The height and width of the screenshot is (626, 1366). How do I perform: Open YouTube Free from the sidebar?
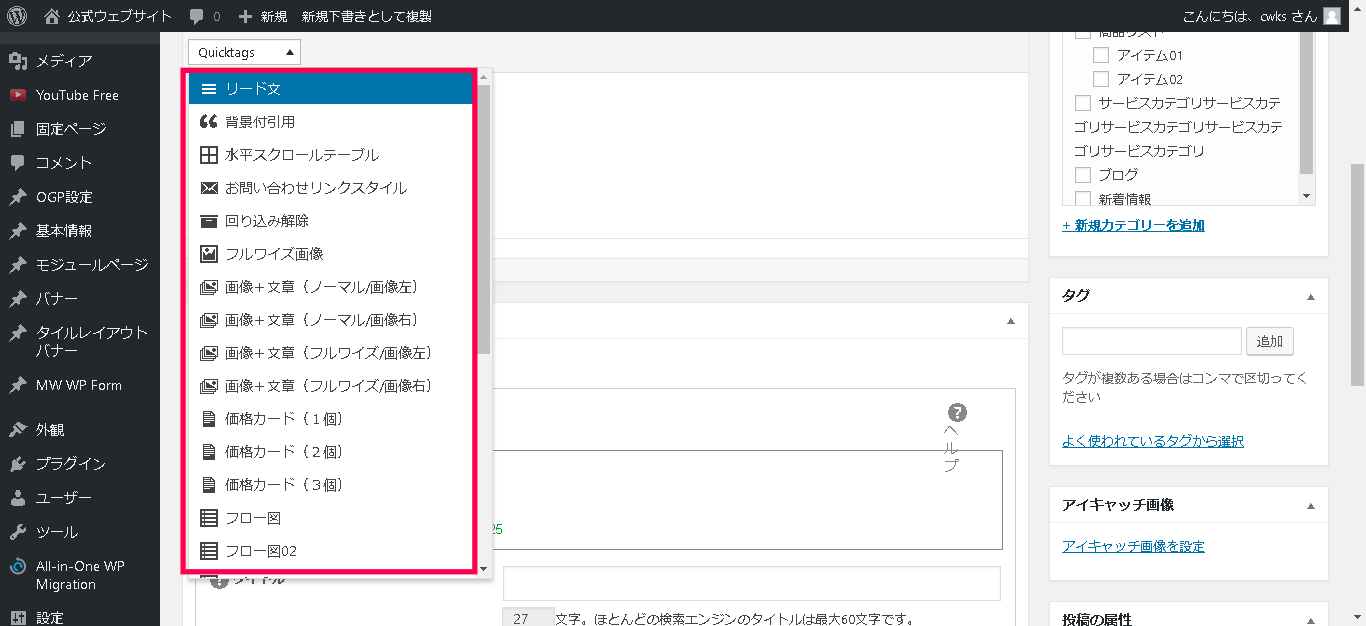tap(77, 95)
